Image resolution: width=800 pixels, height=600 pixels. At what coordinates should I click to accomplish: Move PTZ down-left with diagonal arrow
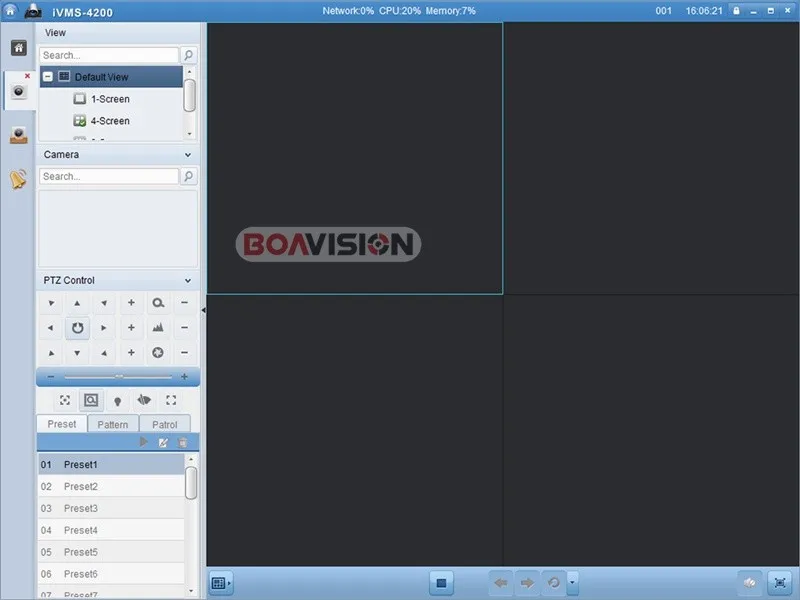coord(51,353)
